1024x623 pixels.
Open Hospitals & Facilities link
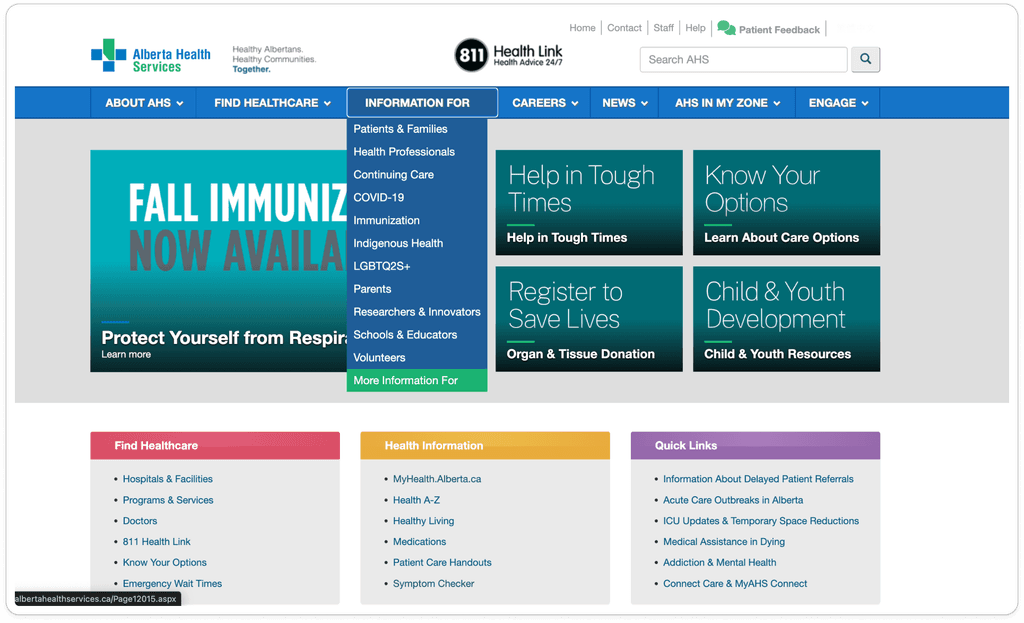(168, 479)
